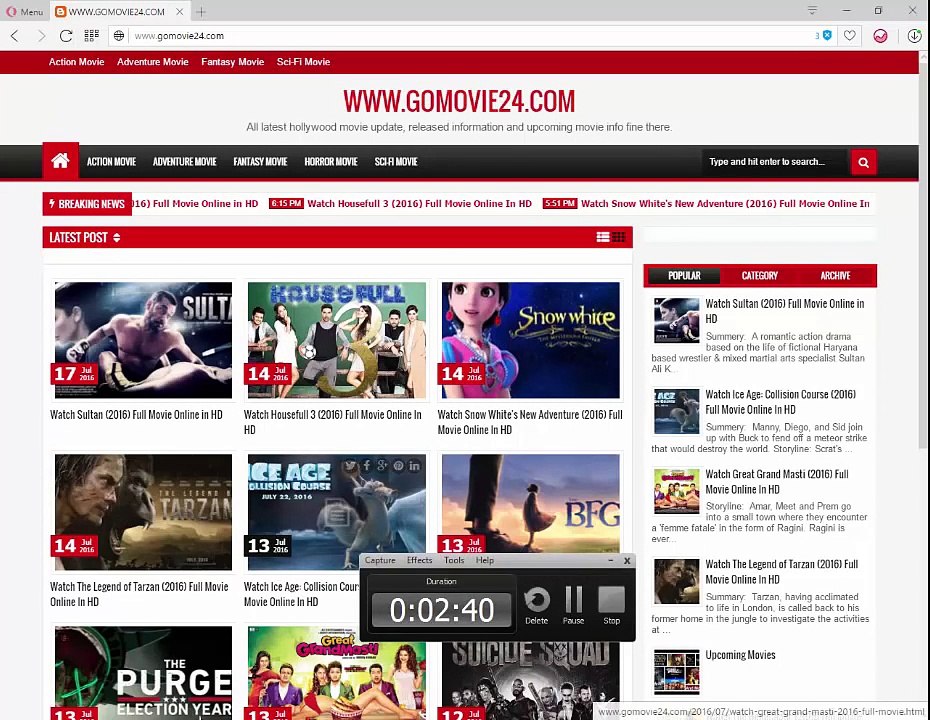Open HORROR MOVIE in dark nav bar
This screenshot has height=720, width=930.
331,162
